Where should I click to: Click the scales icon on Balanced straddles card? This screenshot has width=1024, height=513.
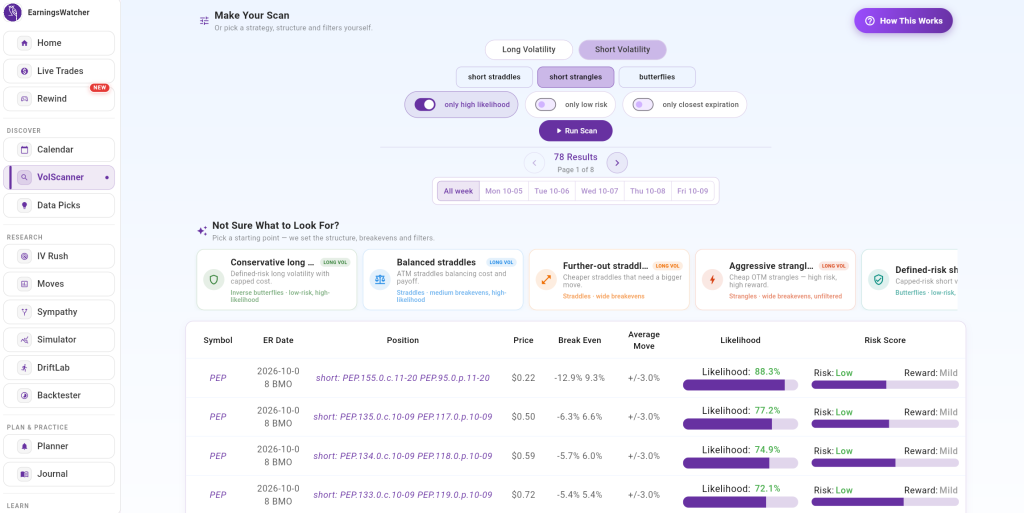pos(380,279)
